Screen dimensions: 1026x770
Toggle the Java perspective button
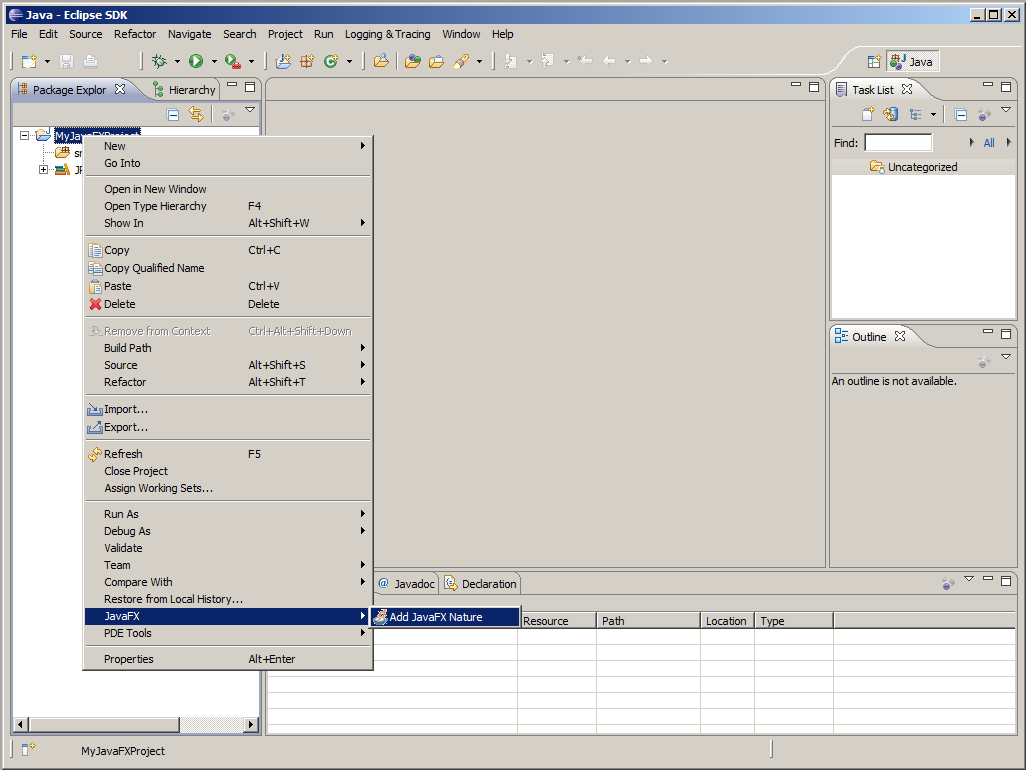(912, 61)
